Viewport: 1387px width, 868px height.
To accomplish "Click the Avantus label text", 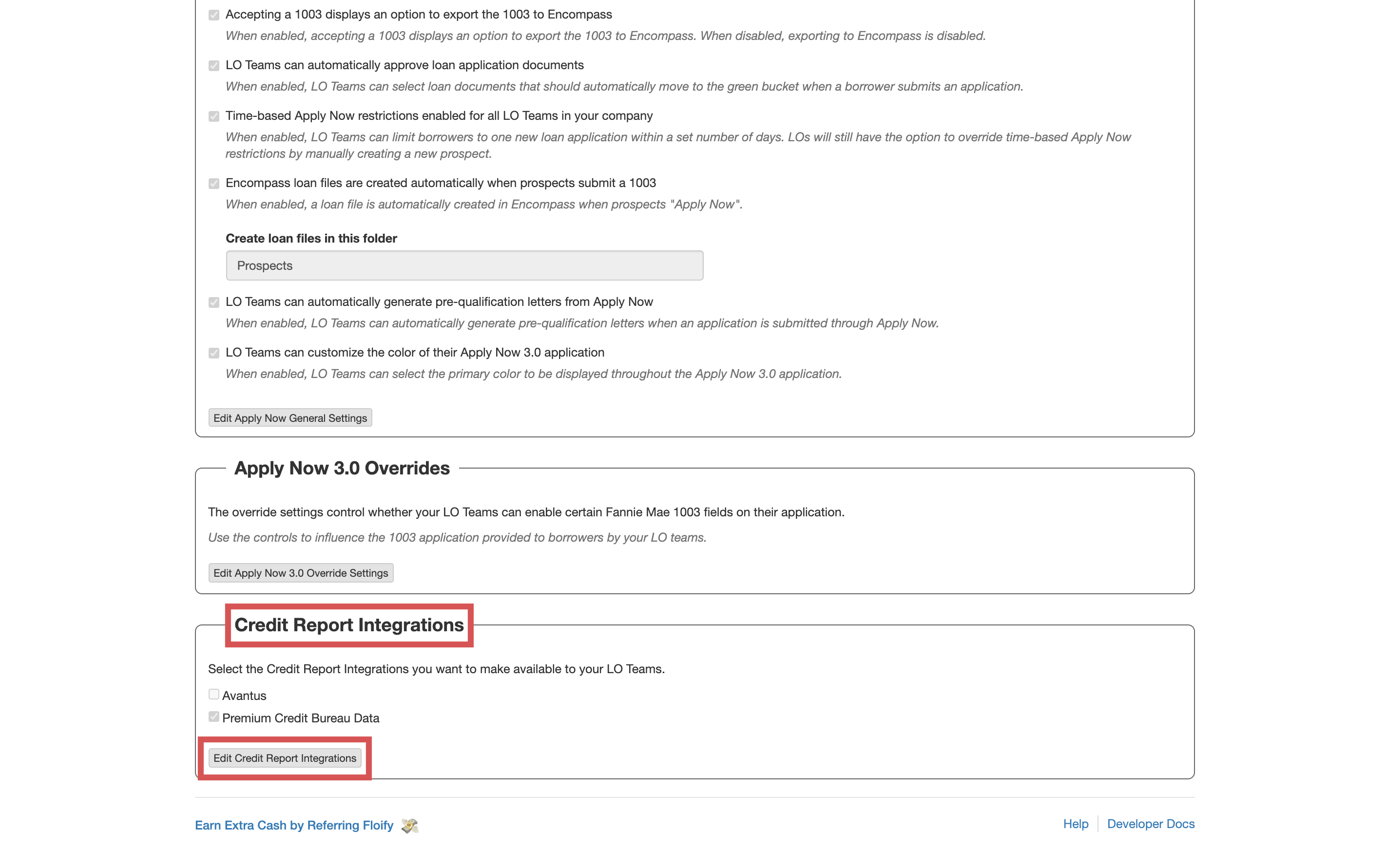I will (244, 696).
